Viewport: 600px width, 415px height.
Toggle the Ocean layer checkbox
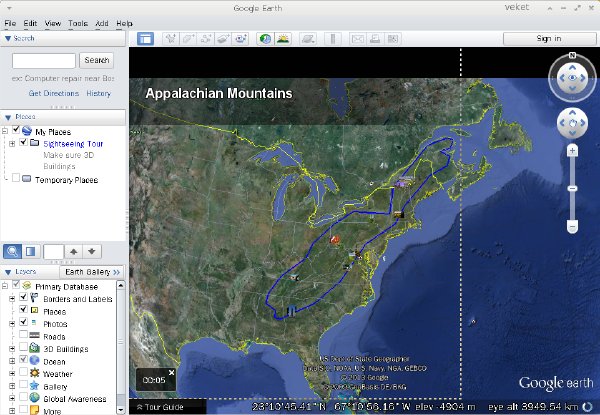[23, 359]
